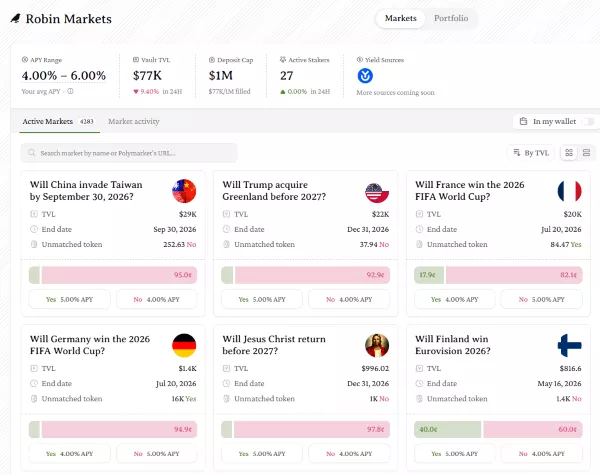This screenshot has width=600, height=475.
Task: Choose Yes 5.00% APY on Jesus Christ market
Action: point(262,454)
